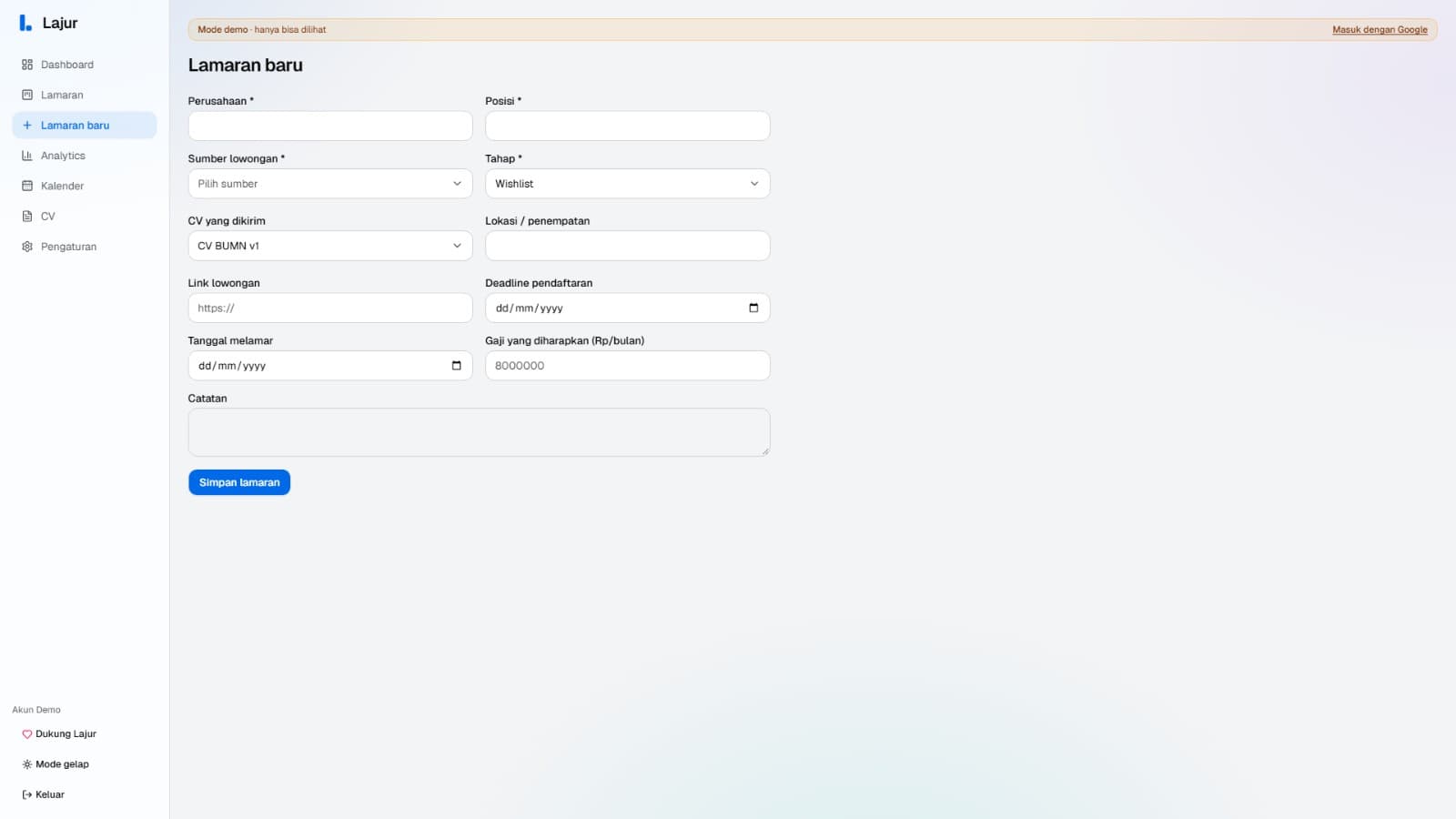This screenshot has height=819, width=1456.
Task: Click Dukung Lajur link
Action: click(x=59, y=734)
